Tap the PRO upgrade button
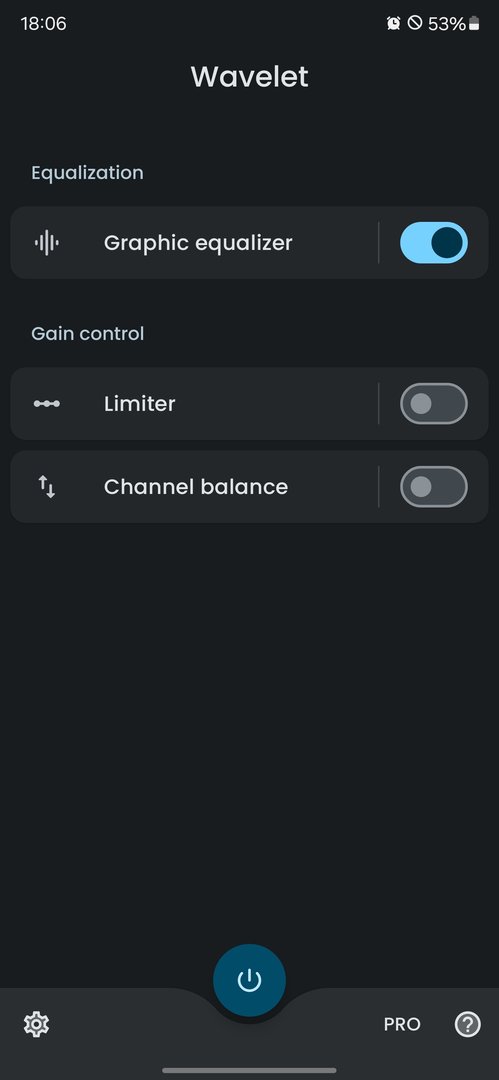This screenshot has height=1080, width=499. [x=402, y=1024]
